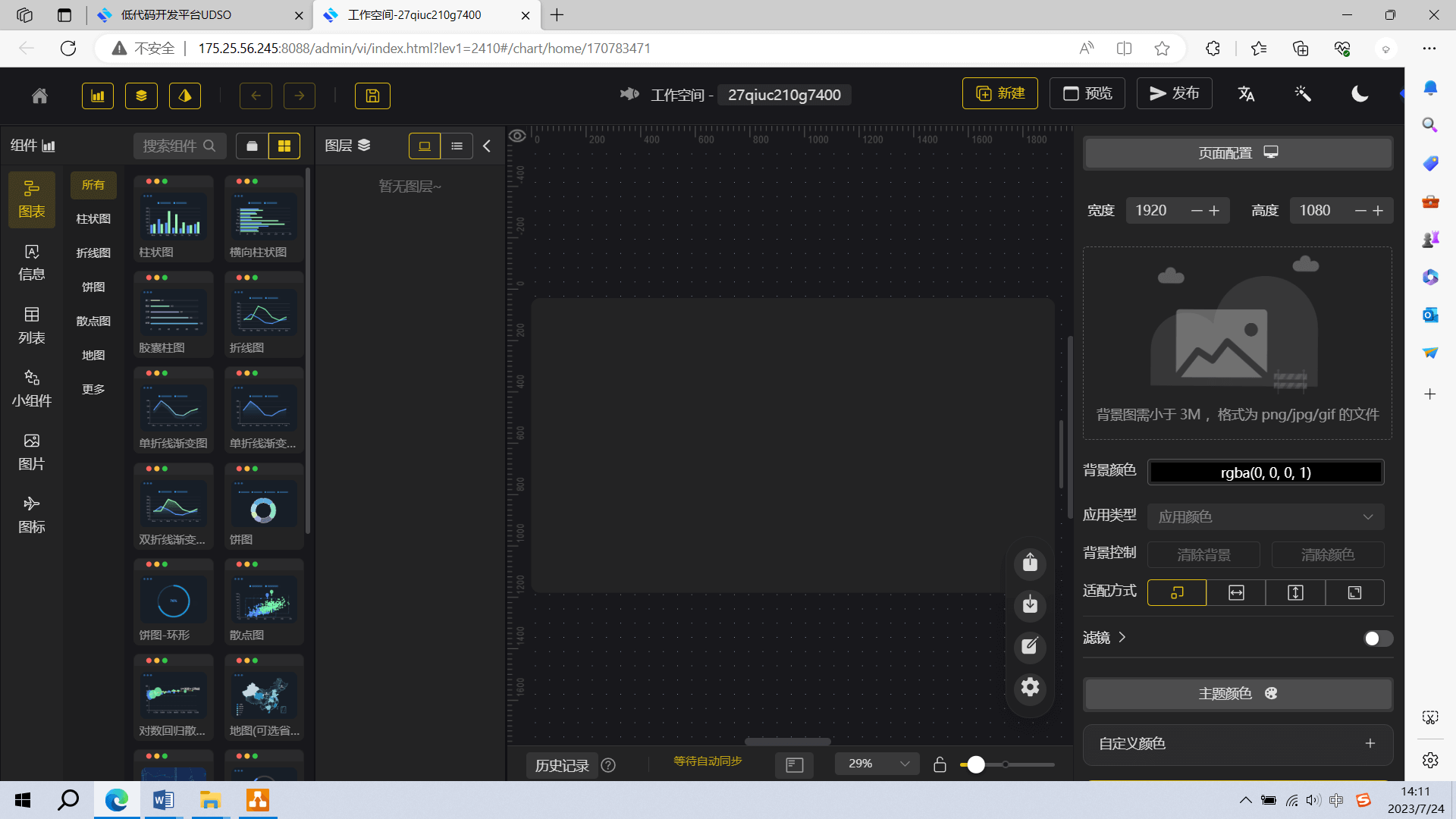This screenshot has width=1456, height=819.
Task: Click the rgba background color swatch
Action: 1265,472
